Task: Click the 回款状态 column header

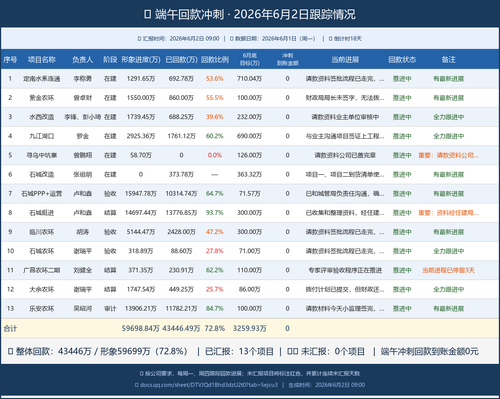Action: 402,60
